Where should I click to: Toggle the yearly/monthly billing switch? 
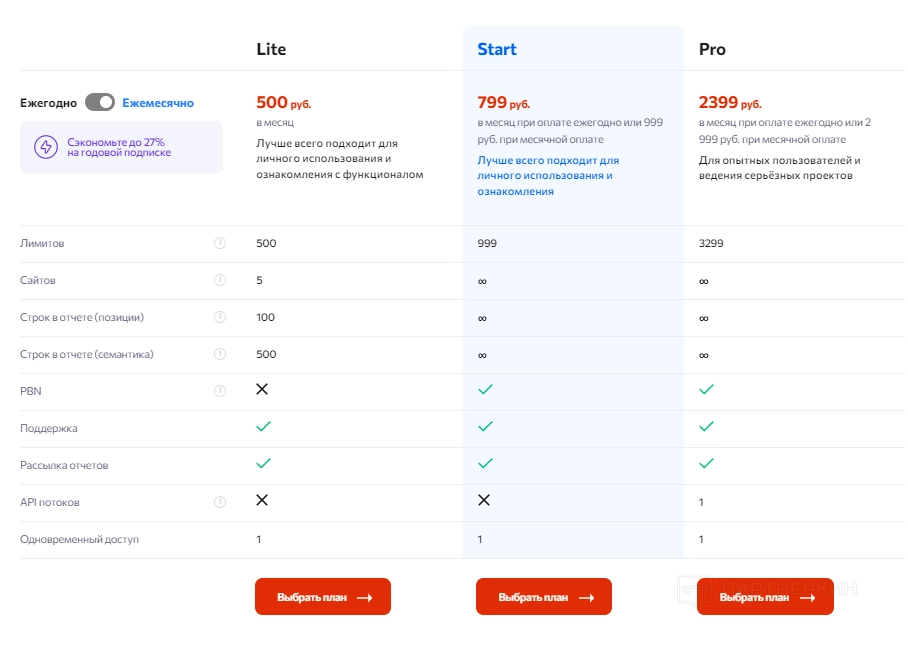[100, 102]
